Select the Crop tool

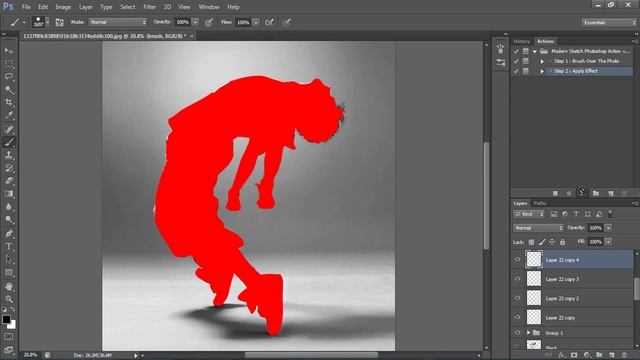pyautogui.click(x=9, y=103)
